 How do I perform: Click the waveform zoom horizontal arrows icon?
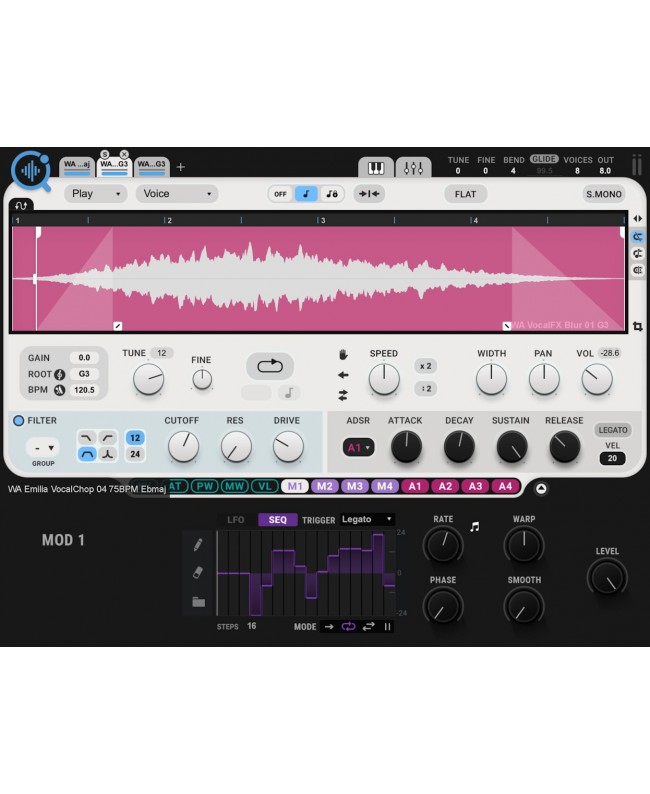(x=638, y=219)
